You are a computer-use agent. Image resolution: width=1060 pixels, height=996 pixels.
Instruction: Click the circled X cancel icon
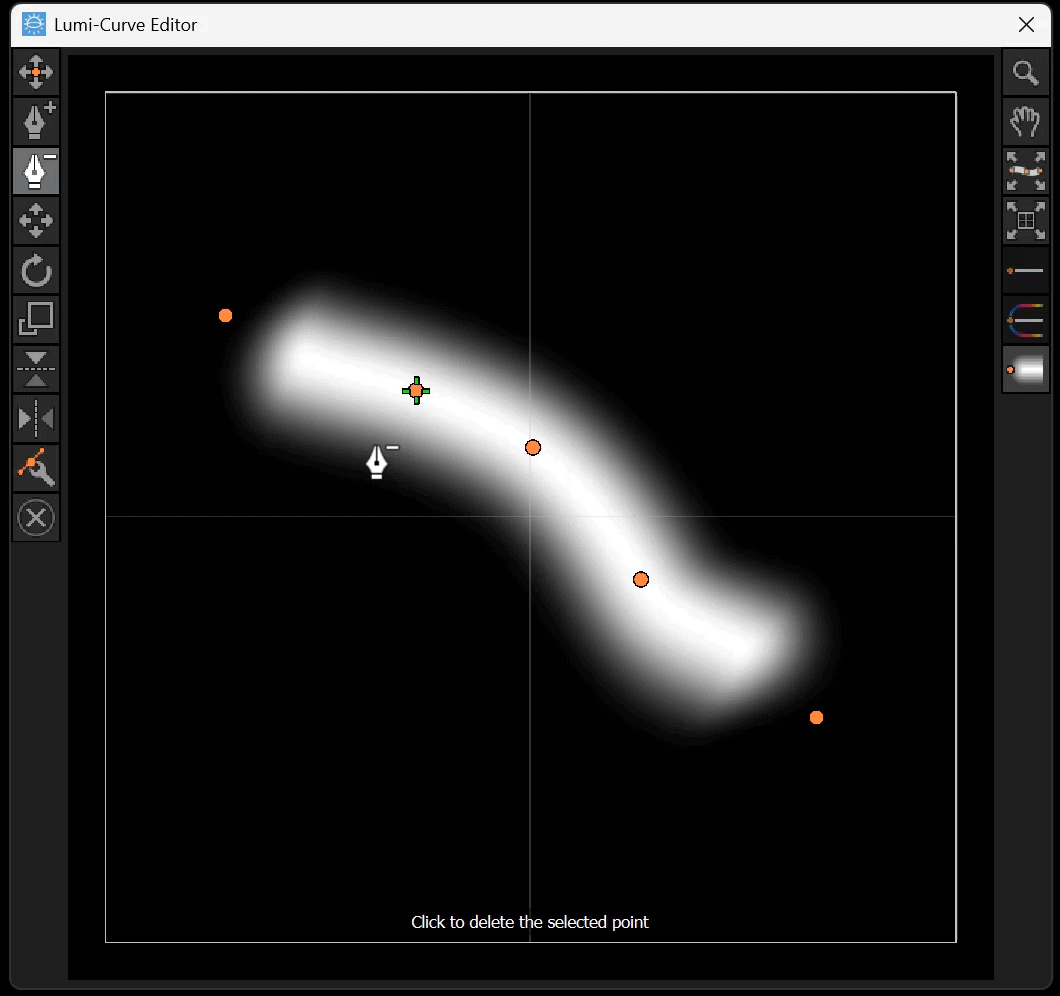[36, 518]
